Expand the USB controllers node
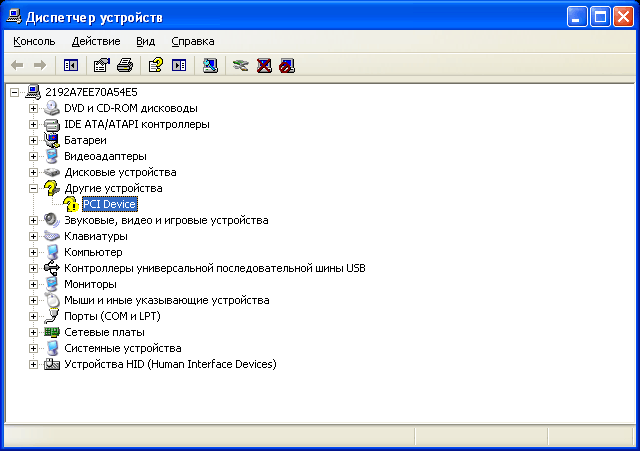Viewport: 640px width, 451px height. (33, 268)
